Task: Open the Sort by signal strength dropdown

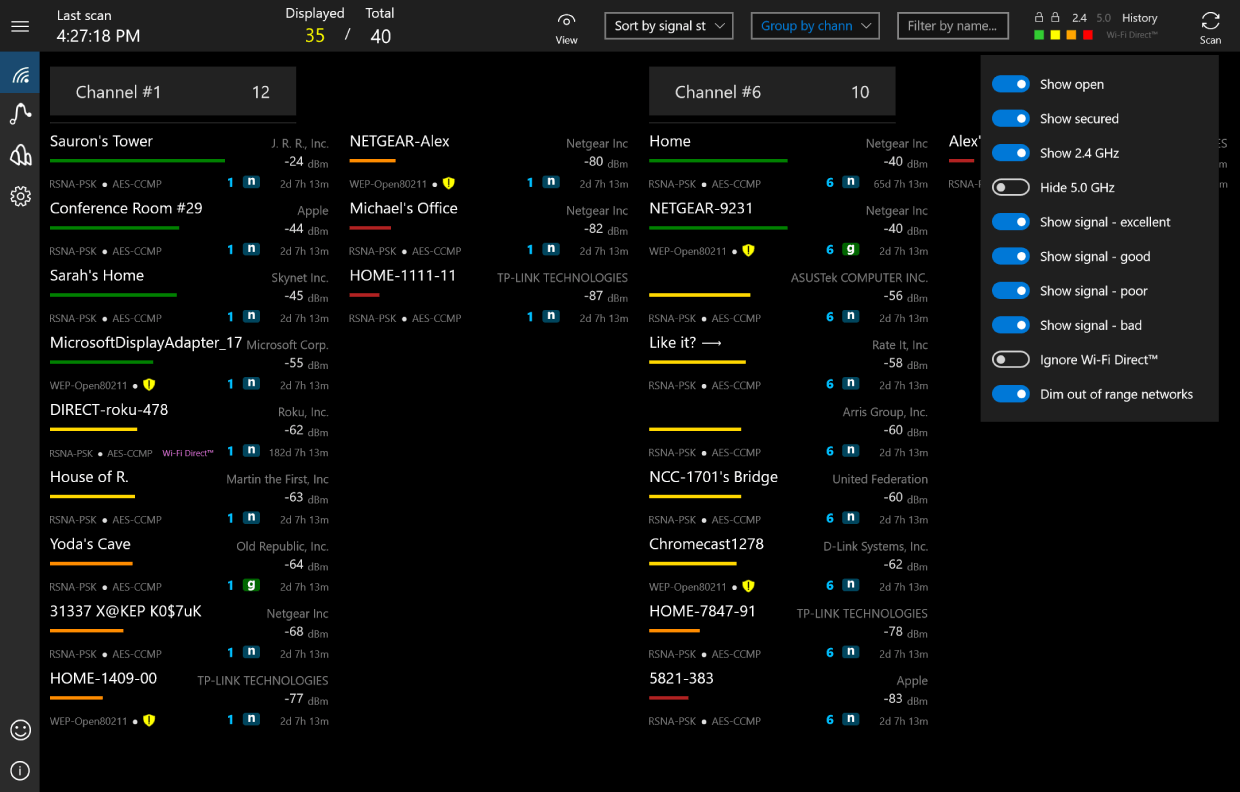Action: click(x=668, y=26)
